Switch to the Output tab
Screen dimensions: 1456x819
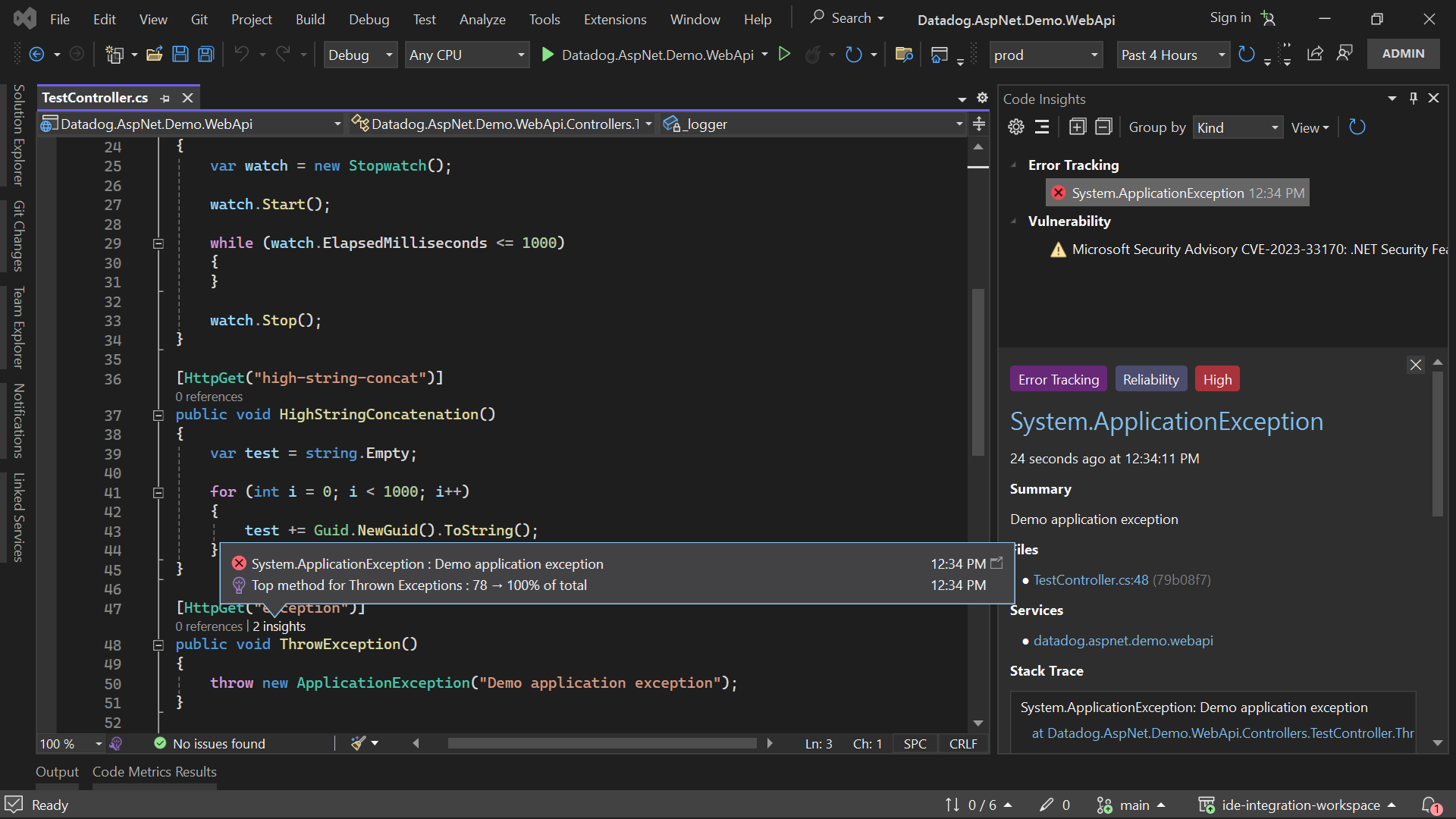pos(57,771)
